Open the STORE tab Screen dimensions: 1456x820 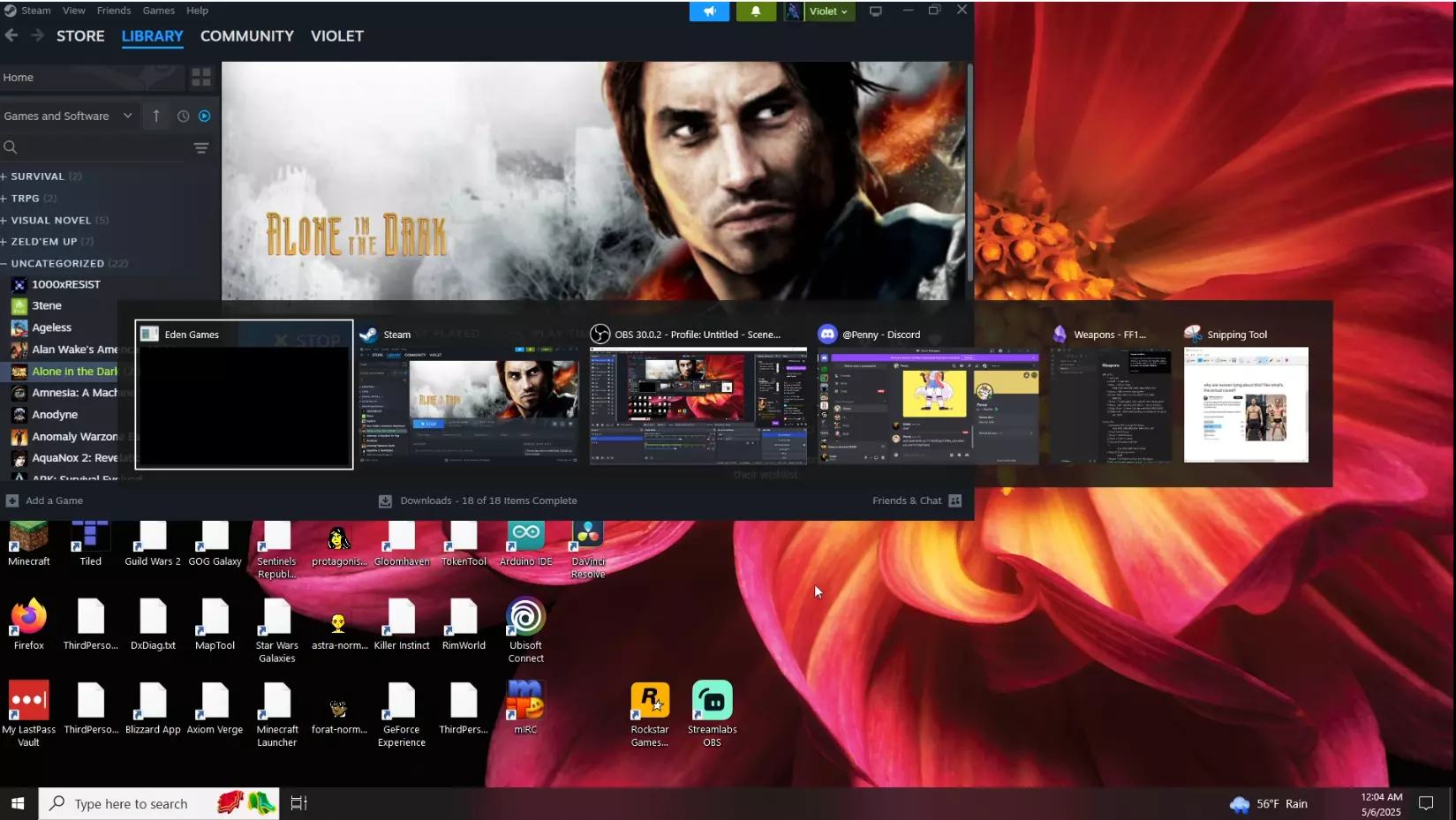click(80, 36)
